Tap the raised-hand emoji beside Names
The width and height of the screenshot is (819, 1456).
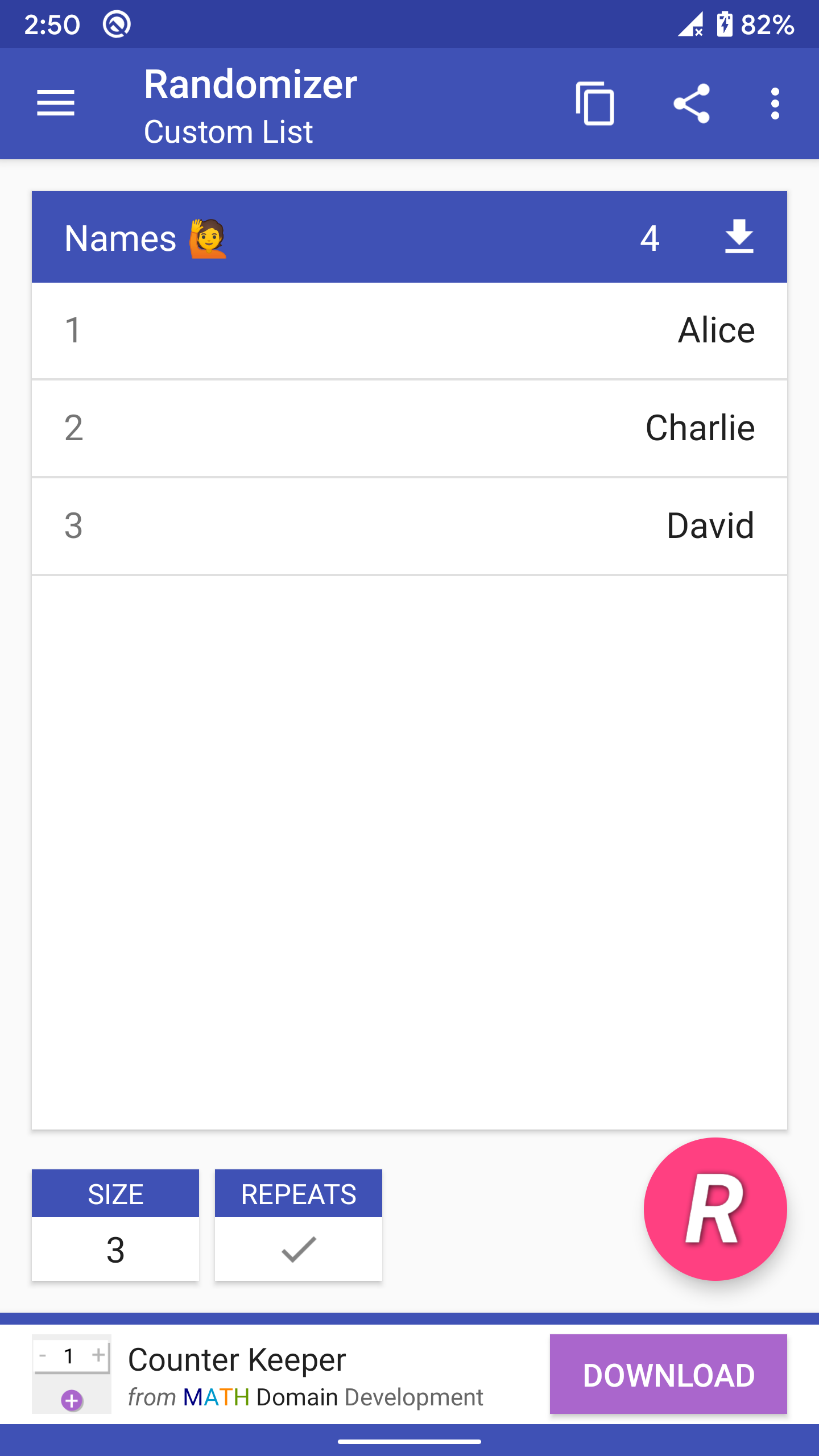(208, 238)
